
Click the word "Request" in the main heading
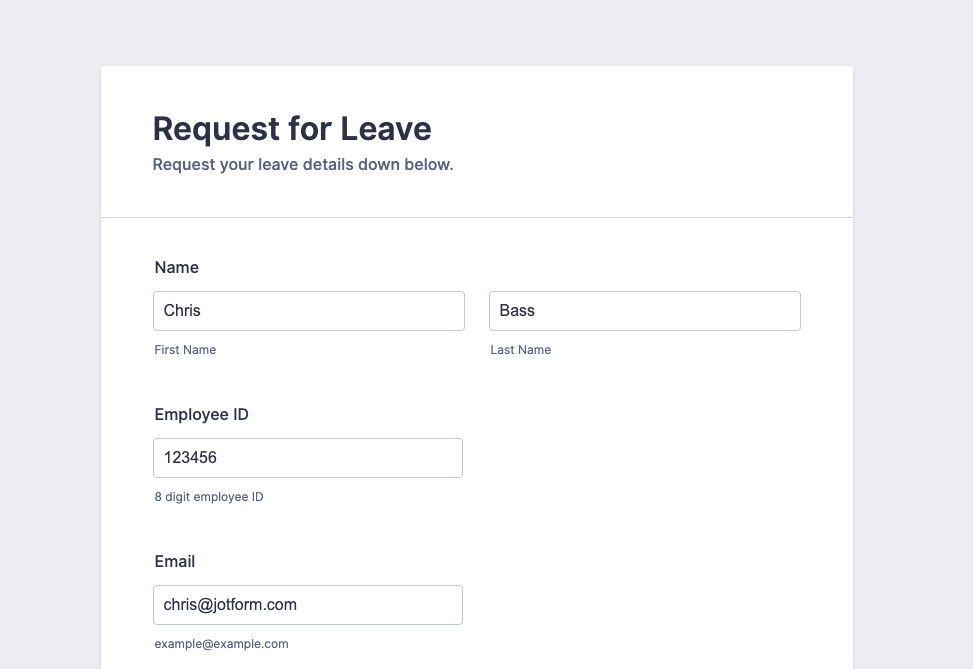215,129
